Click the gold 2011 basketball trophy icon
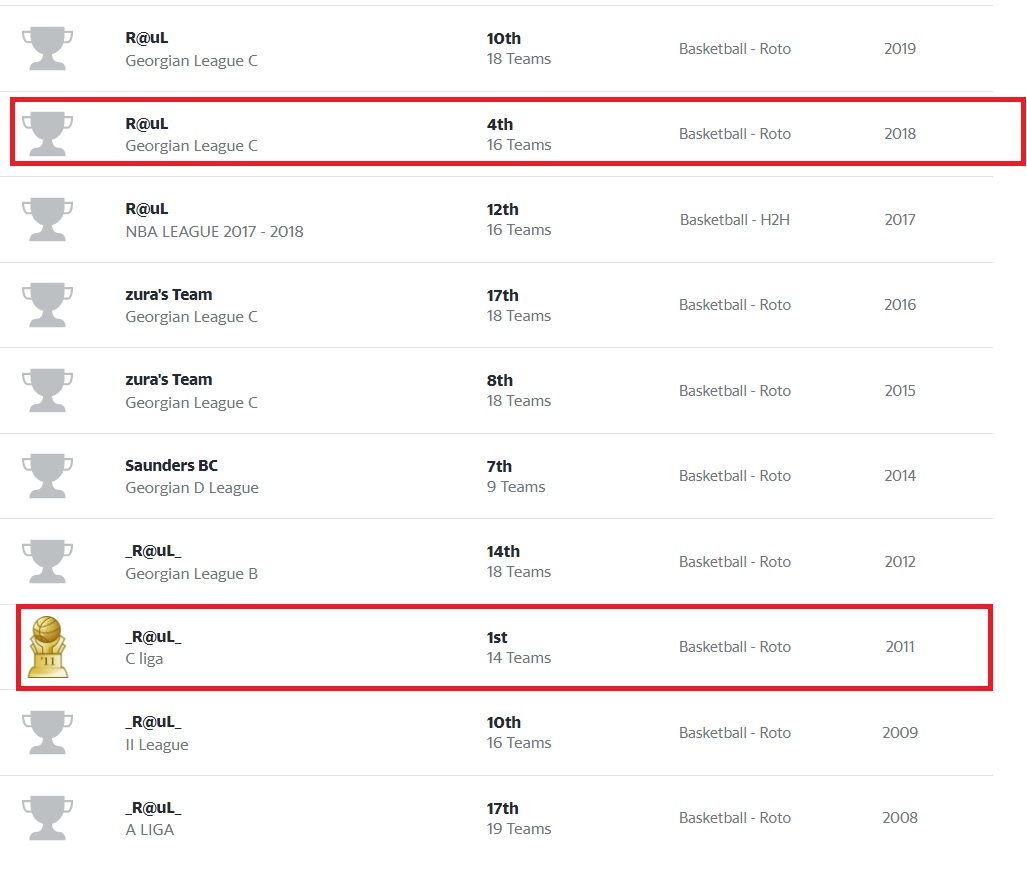Screen dimensions: 1027x895 click(47, 647)
